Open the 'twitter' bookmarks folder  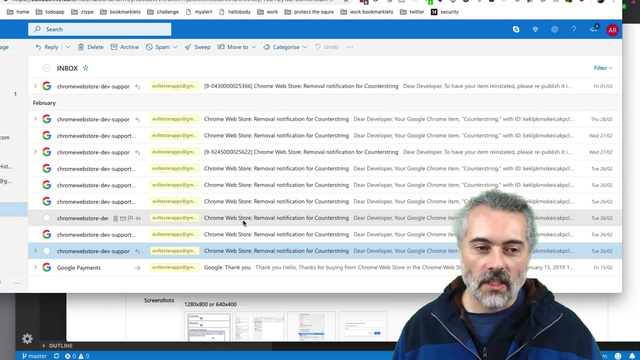tap(412, 12)
